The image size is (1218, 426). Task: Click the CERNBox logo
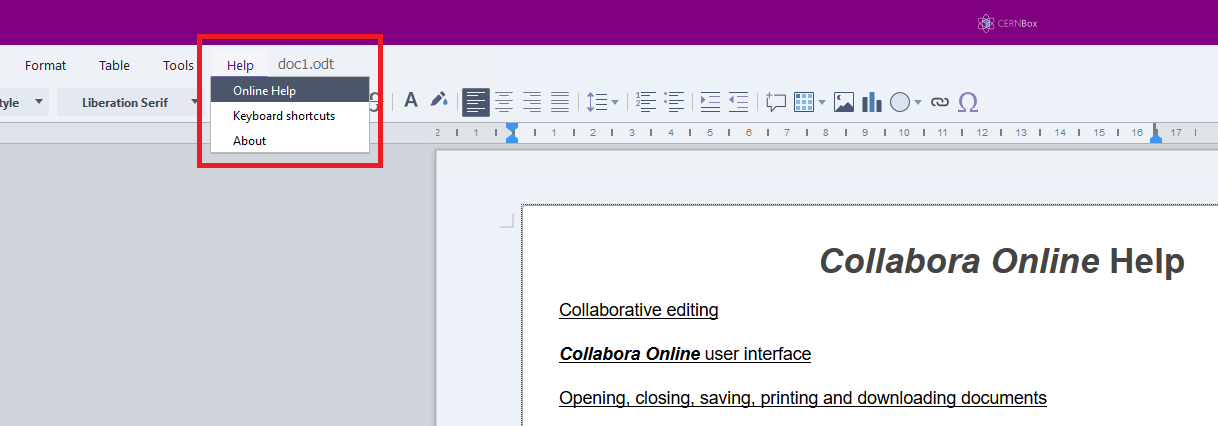[1007, 23]
